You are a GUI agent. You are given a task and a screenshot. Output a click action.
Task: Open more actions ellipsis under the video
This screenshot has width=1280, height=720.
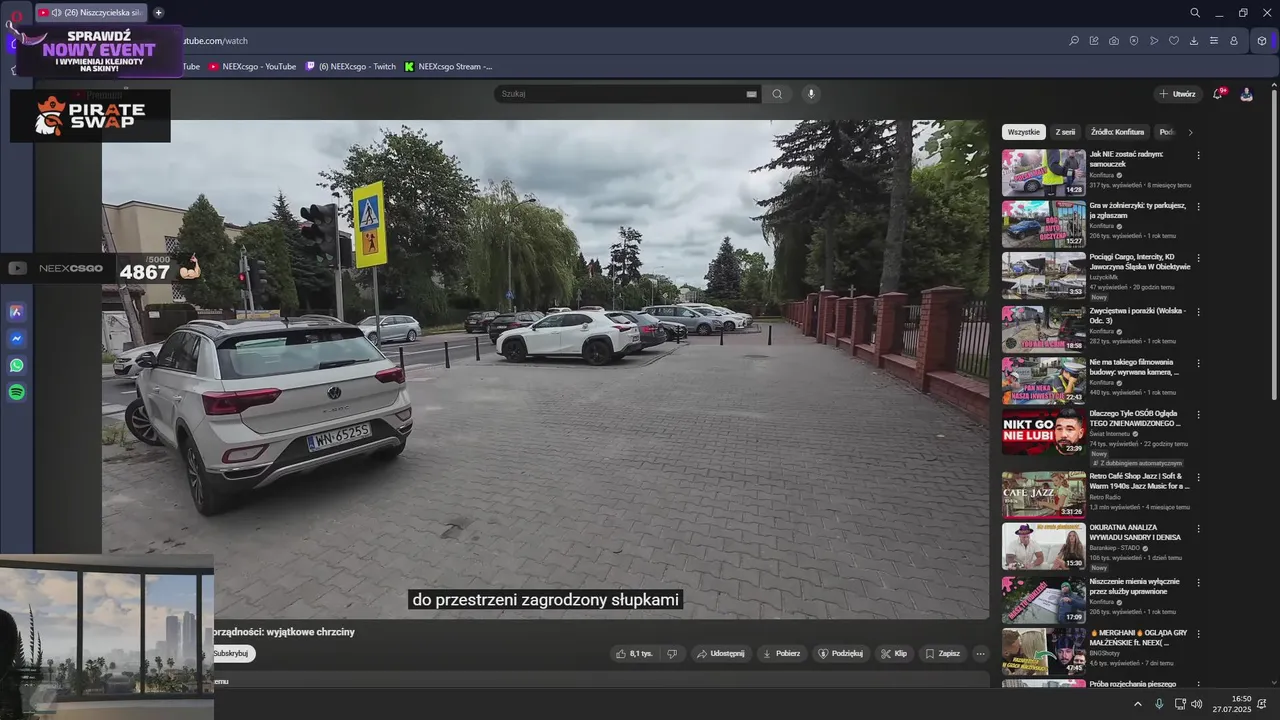point(980,653)
